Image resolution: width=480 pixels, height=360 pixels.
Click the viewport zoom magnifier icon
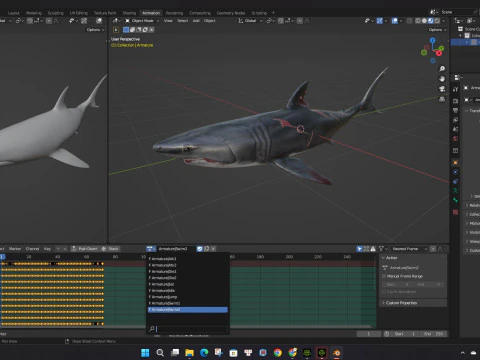442,69
